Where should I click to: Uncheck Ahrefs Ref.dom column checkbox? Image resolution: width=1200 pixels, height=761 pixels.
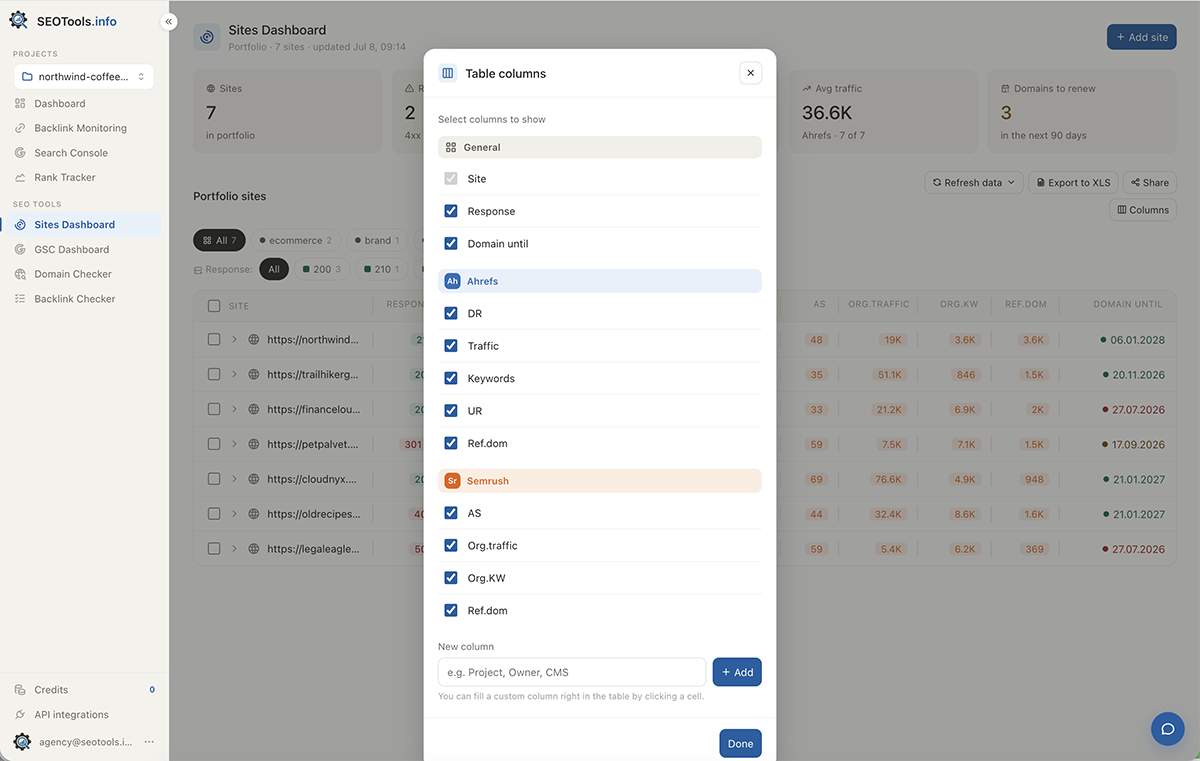click(x=451, y=443)
